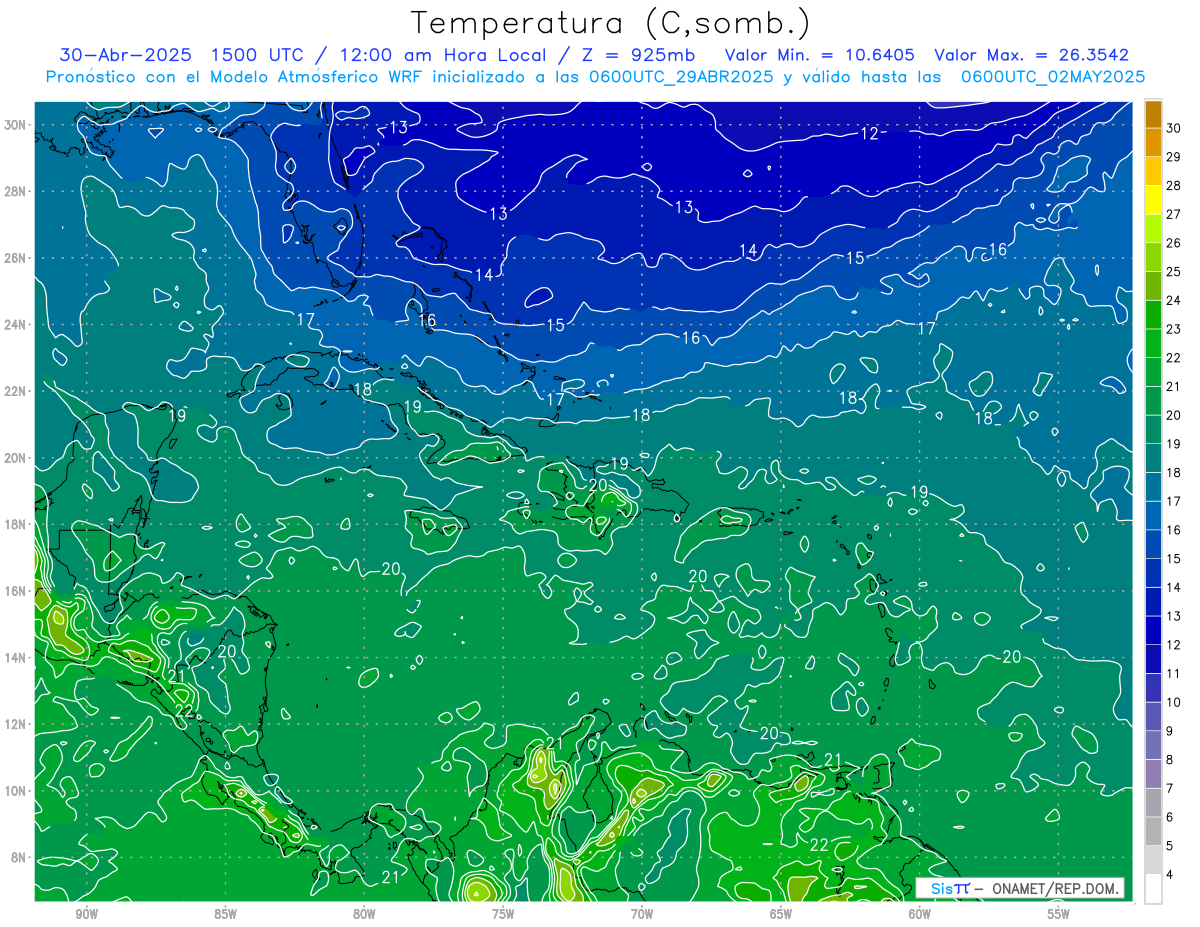The image size is (1200, 927).
Task: Click the 8N latitude axis label
Action: pyautogui.click(x=19, y=857)
